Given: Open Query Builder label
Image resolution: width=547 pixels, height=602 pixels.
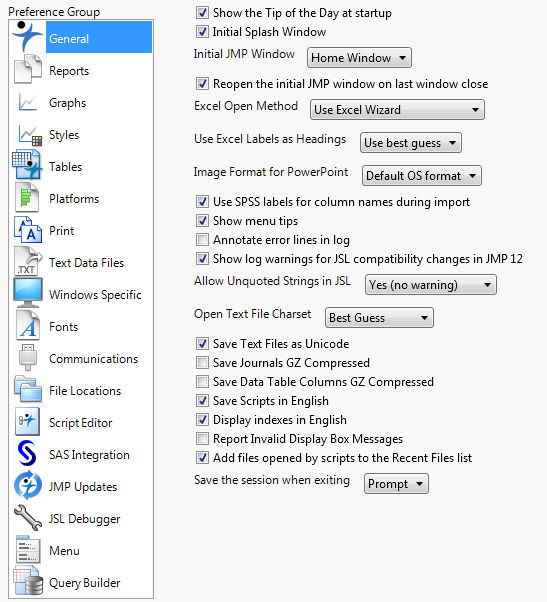Looking at the screenshot, I should tap(85, 583).
